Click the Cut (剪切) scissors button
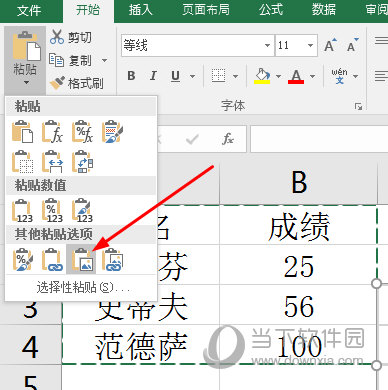The height and width of the screenshot is (390, 388). click(x=71, y=37)
